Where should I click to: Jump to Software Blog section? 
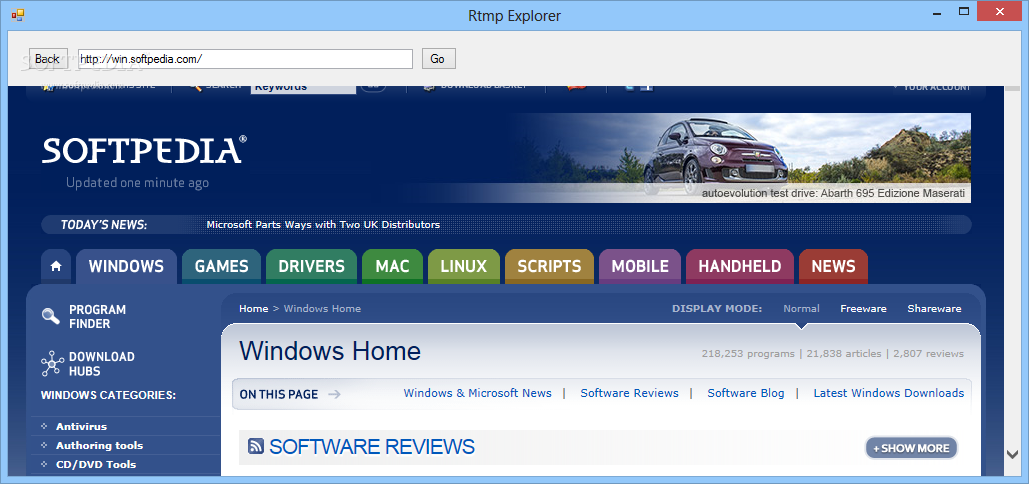pyautogui.click(x=746, y=393)
